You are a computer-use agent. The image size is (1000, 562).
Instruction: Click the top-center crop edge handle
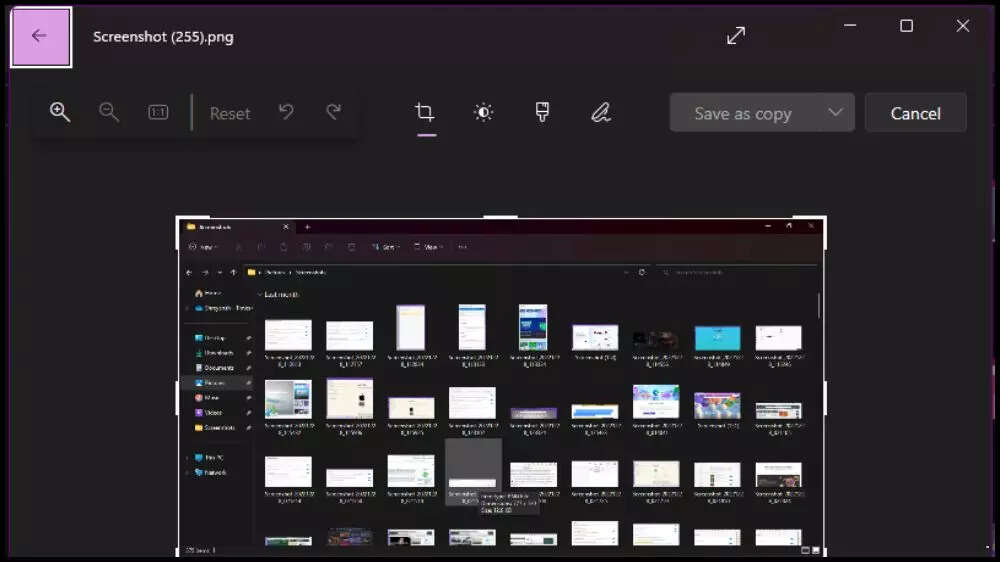tap(500, 217)
